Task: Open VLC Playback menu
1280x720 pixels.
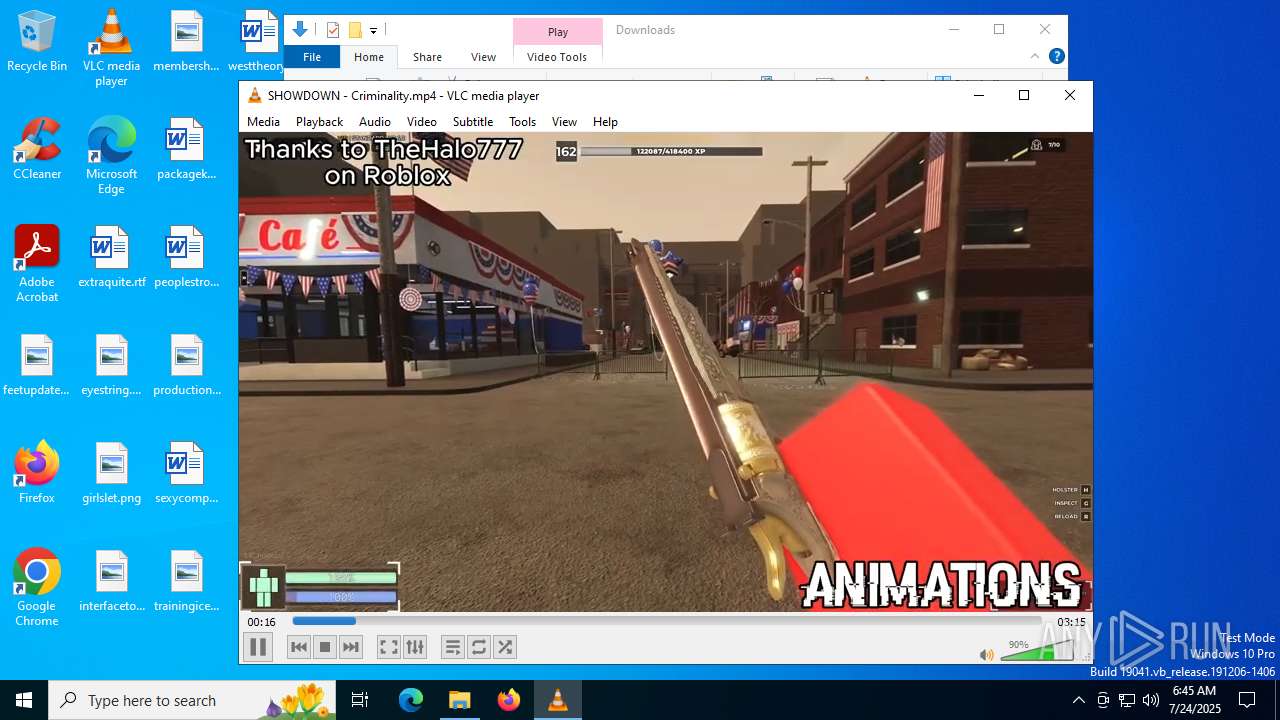Action: [x=319, y=121]
